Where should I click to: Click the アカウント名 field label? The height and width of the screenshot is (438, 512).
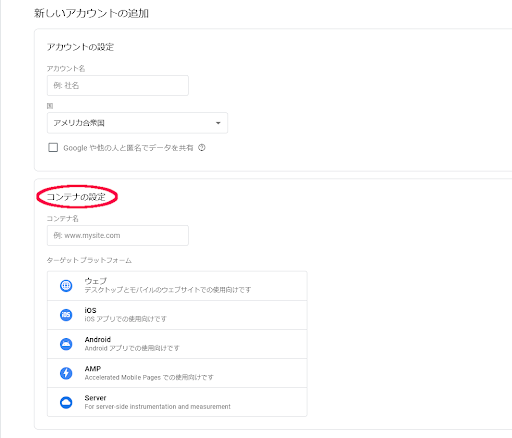[x=66, y=69]
